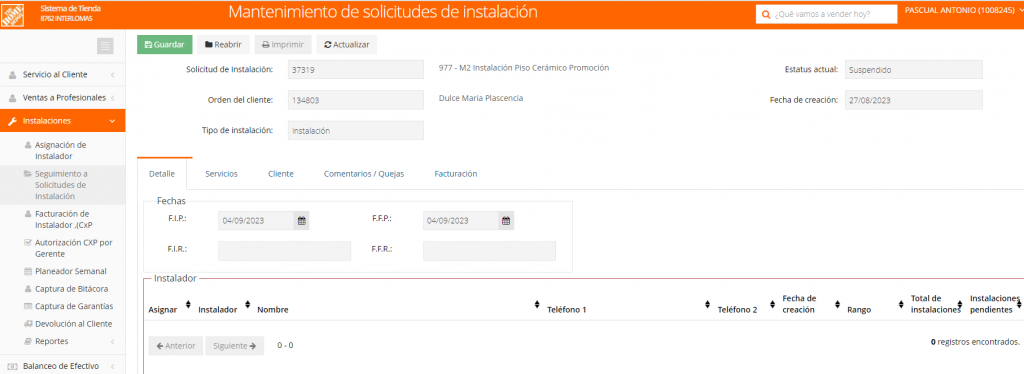Open the PASCUAL ANTONIO user dropdown
Image resolution: width=1024 pixels, height=374 pixels.
pyautogui.click(x=963, y=10)
